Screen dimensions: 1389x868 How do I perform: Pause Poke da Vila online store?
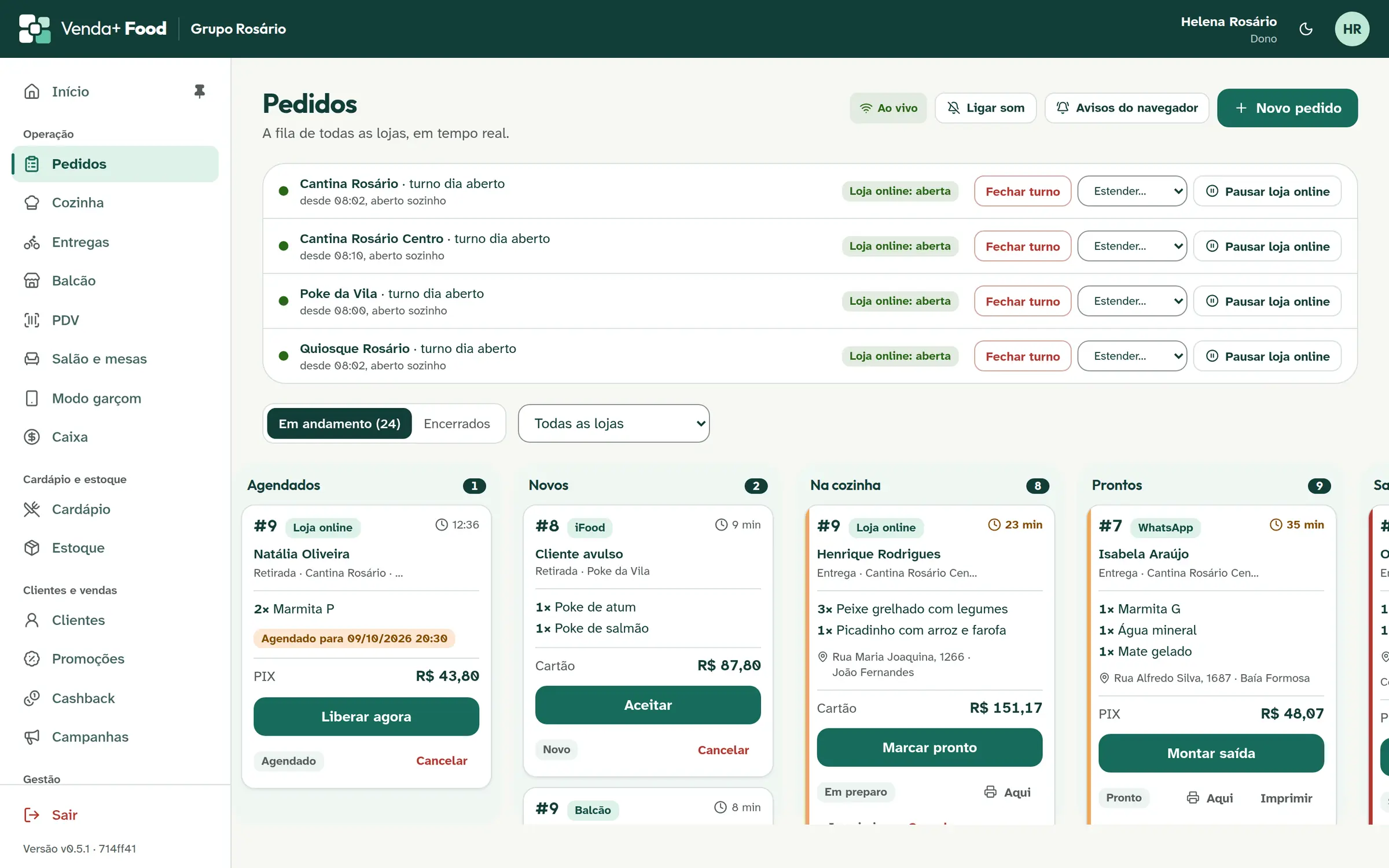1267,301
